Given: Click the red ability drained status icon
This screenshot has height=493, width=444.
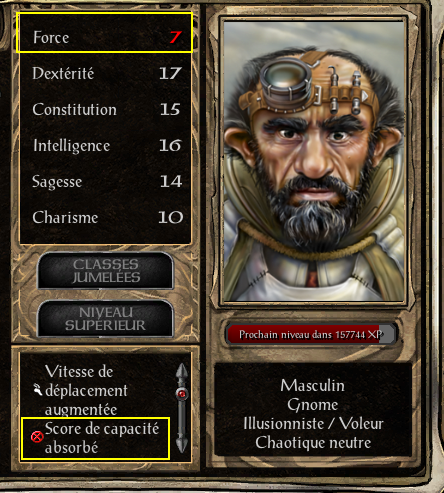Looking at the screenshot, I should [37, 437].
